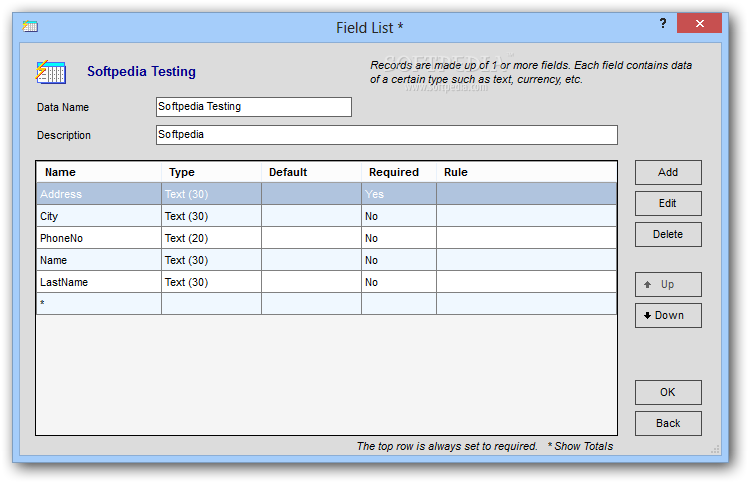Screen dimensions: 749x483
Task: Click the new row asterisk cell
Action: (99, 304)
